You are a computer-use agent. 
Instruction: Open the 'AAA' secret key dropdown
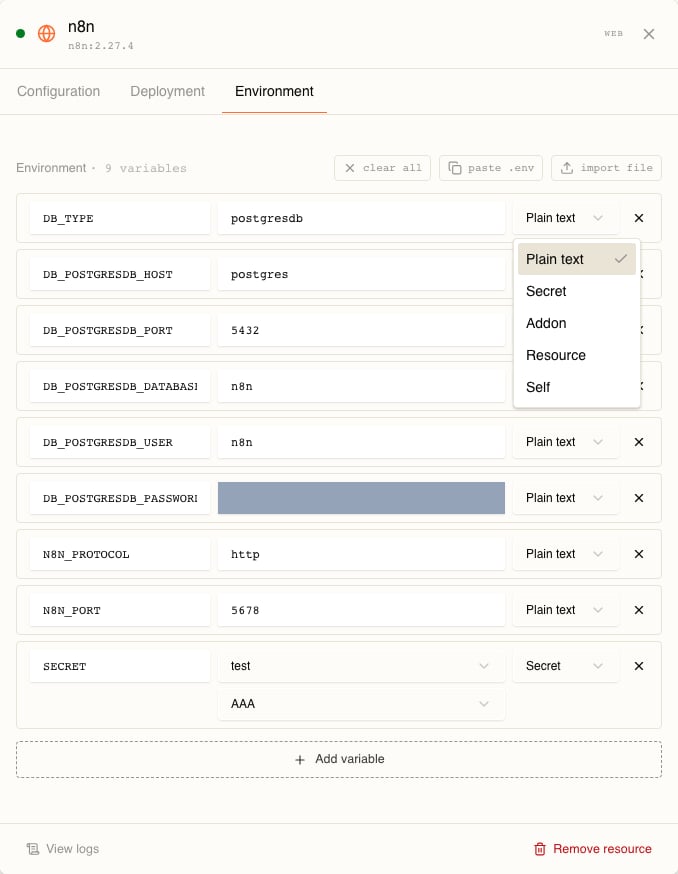(361, 704)
